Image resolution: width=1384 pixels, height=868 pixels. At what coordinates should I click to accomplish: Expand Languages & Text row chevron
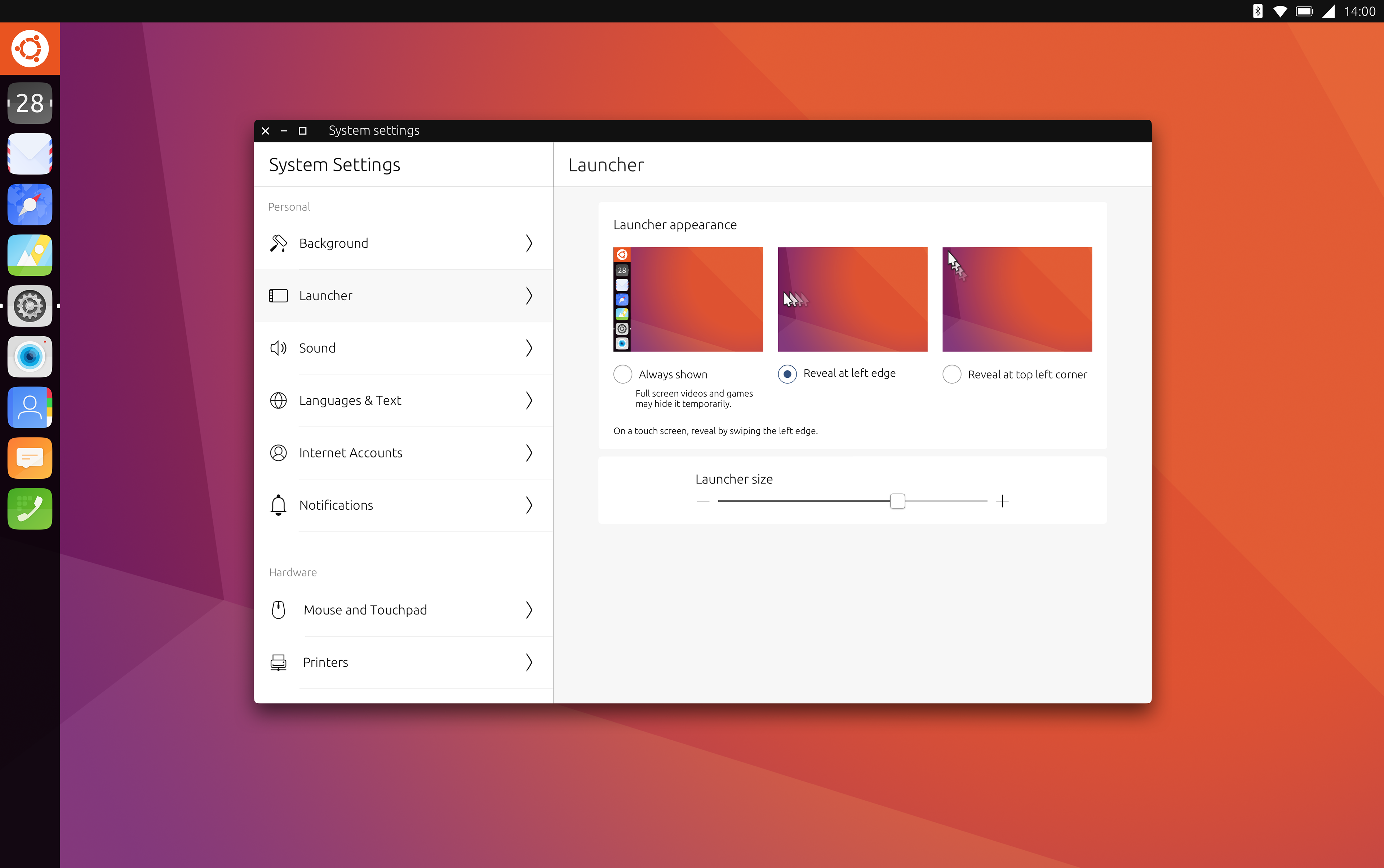(x=529, y=400)
